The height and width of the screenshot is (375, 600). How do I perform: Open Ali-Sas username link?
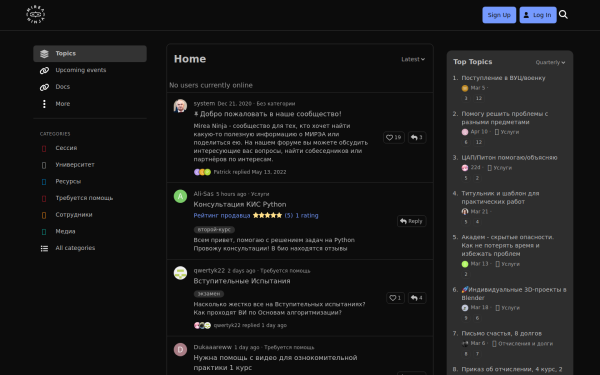(203, 194)
